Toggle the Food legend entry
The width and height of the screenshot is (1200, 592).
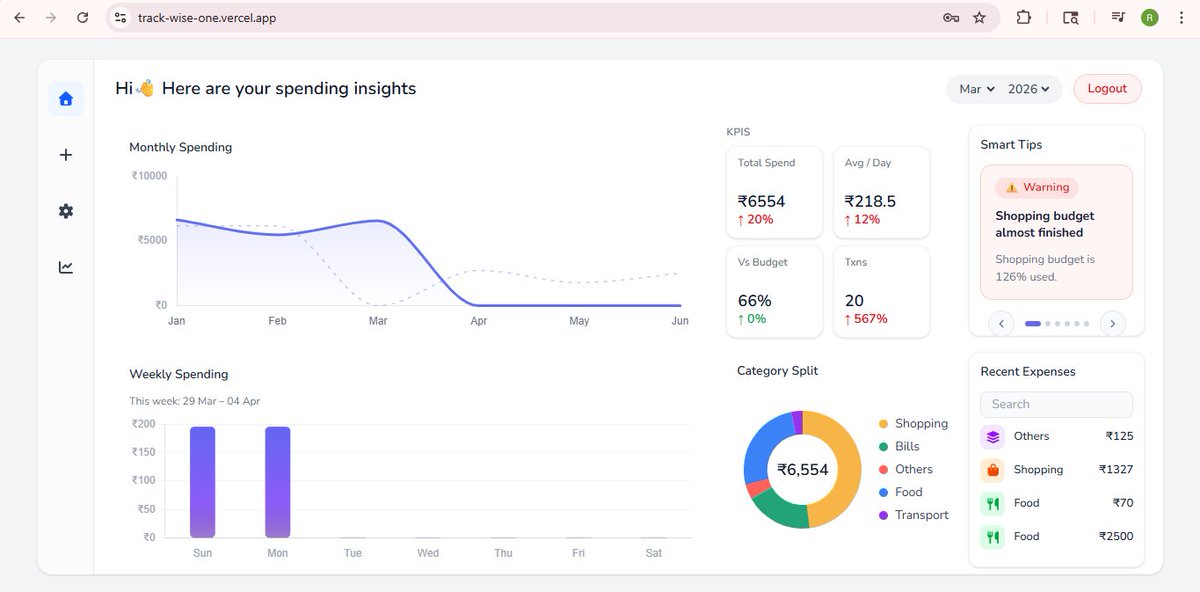900,492
